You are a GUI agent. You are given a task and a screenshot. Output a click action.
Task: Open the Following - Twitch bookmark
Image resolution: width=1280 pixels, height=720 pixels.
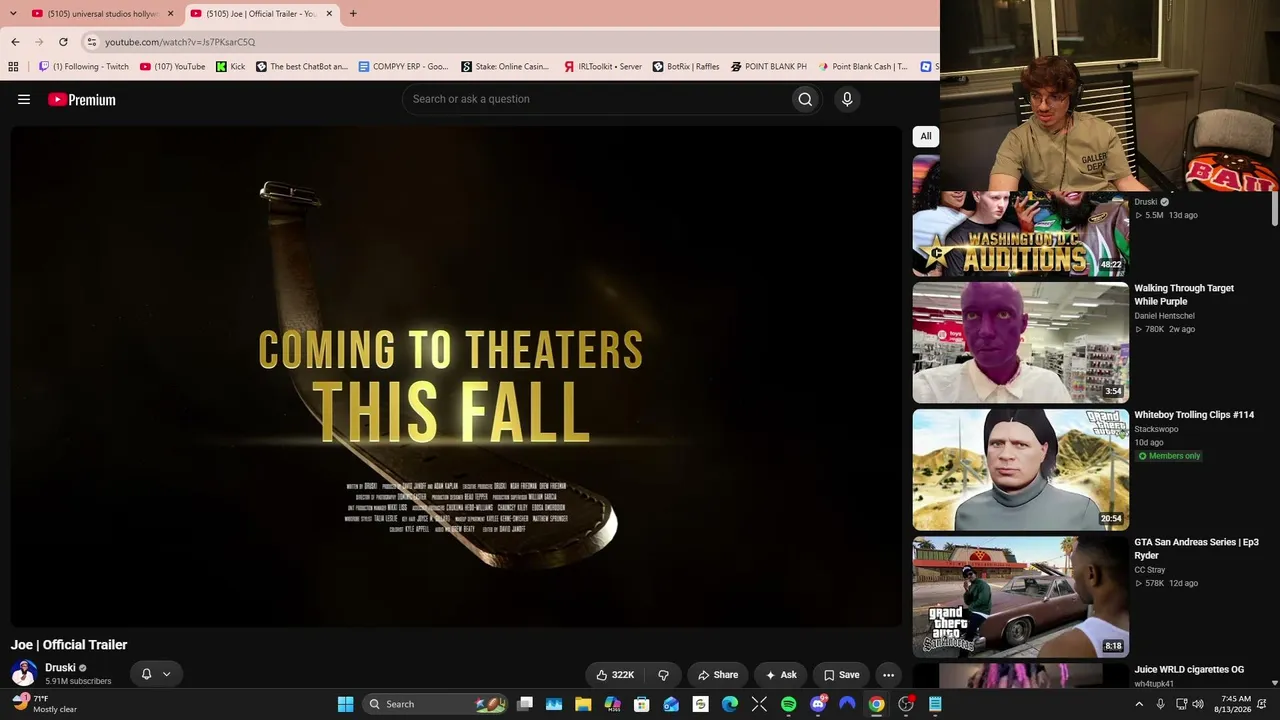(x=84, y=67)
